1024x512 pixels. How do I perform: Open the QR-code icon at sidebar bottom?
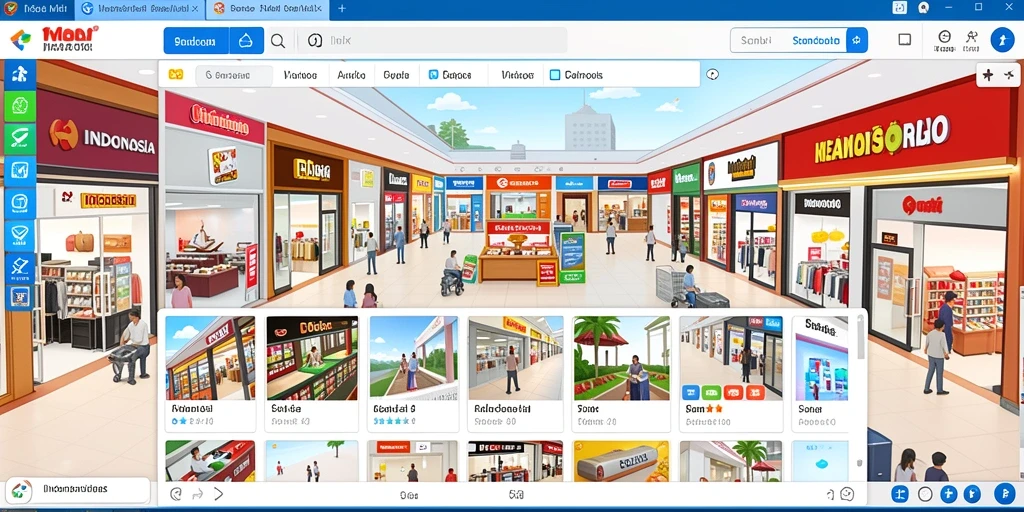(x=20, y=297)
